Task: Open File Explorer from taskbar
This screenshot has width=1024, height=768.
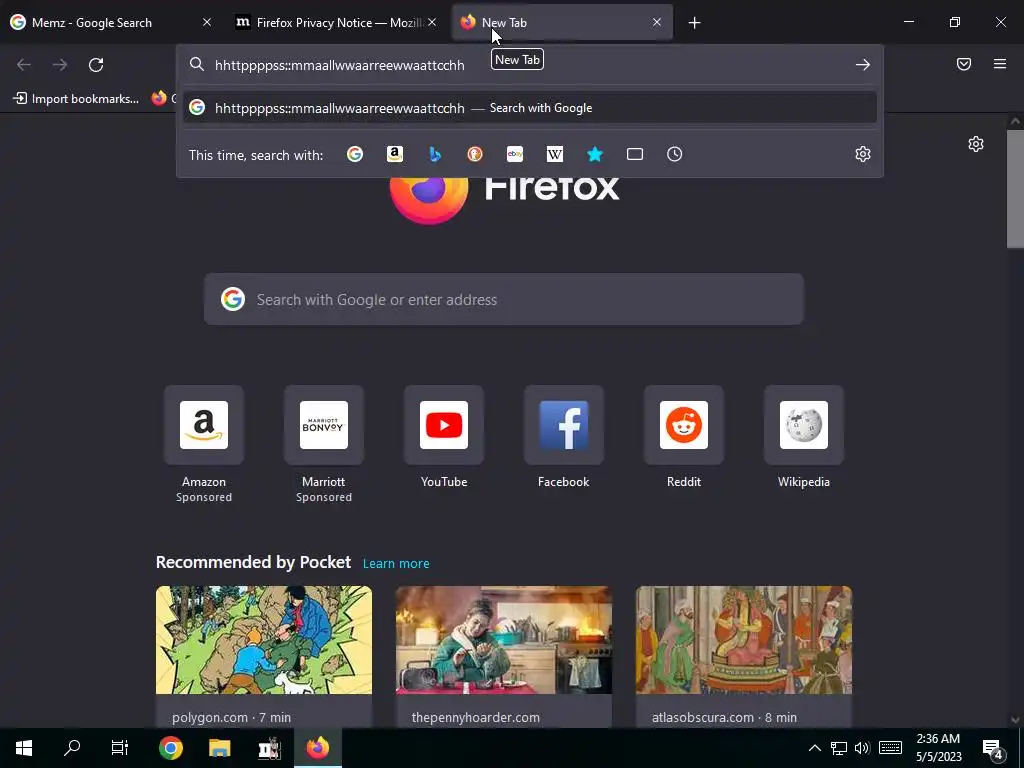Action: pyautogui.click(x=219, y=748)
